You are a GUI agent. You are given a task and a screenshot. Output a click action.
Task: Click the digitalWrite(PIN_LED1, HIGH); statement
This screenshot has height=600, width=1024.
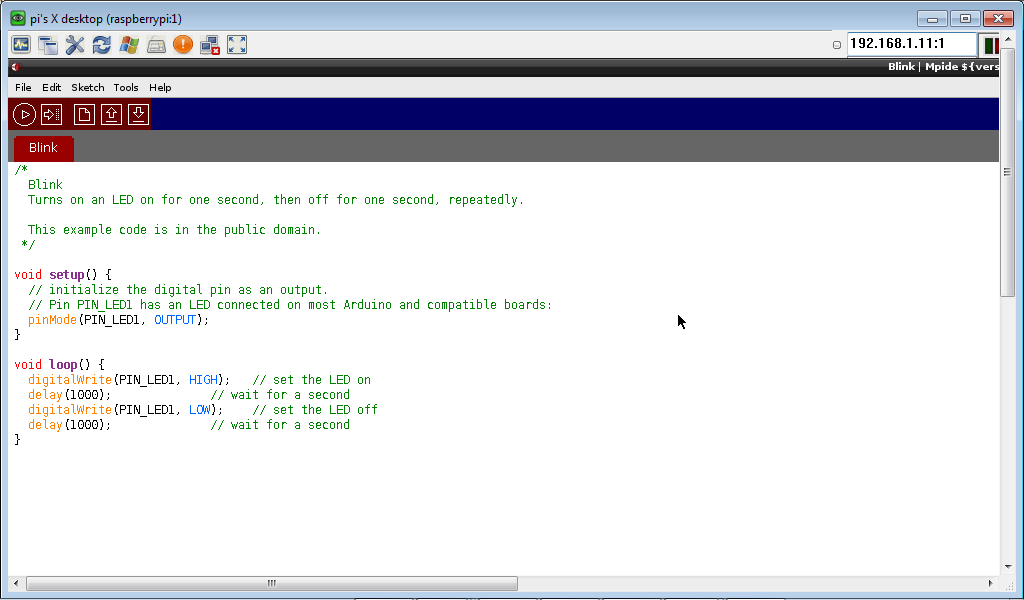[129, 380]
